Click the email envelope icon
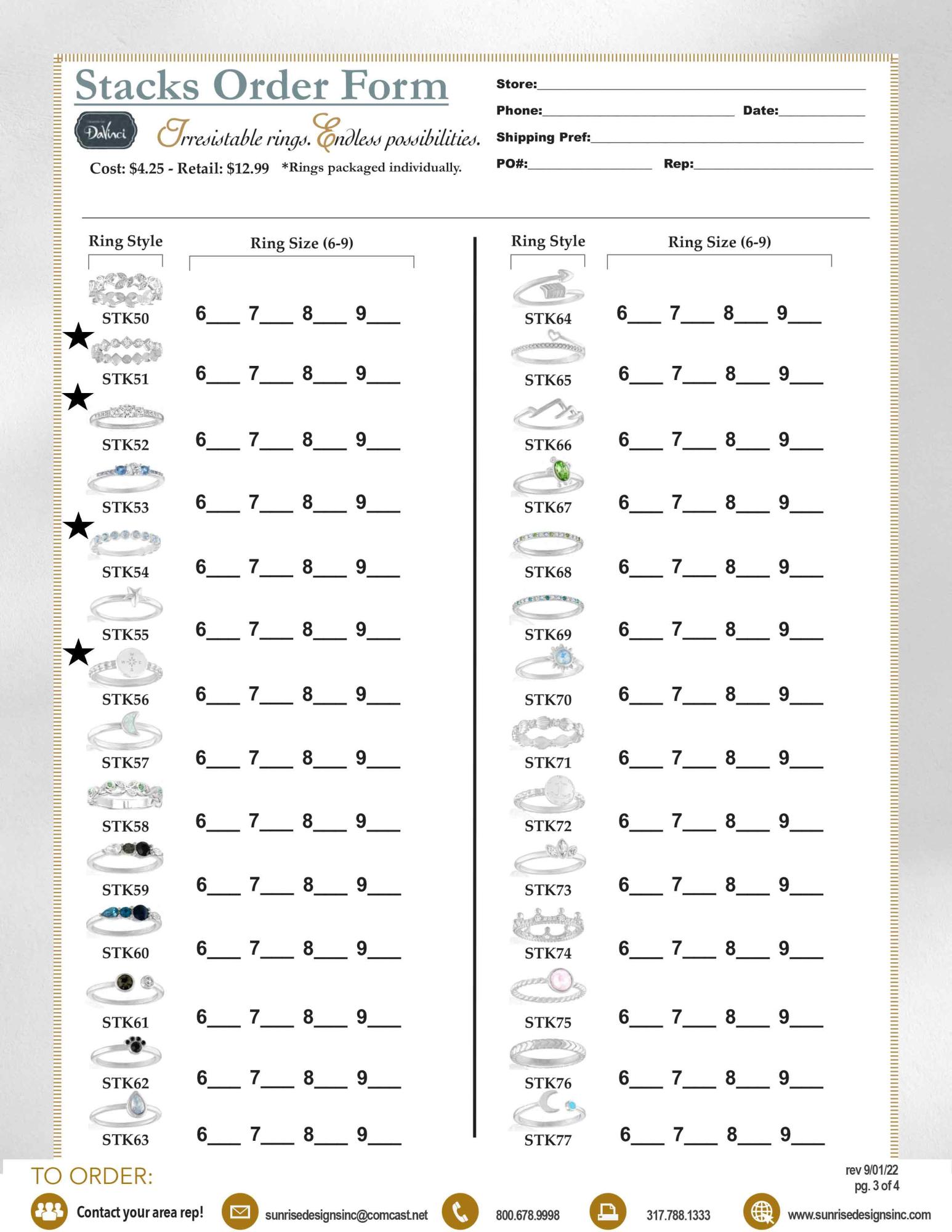 pyautogui.click(x=240, y=1211)
